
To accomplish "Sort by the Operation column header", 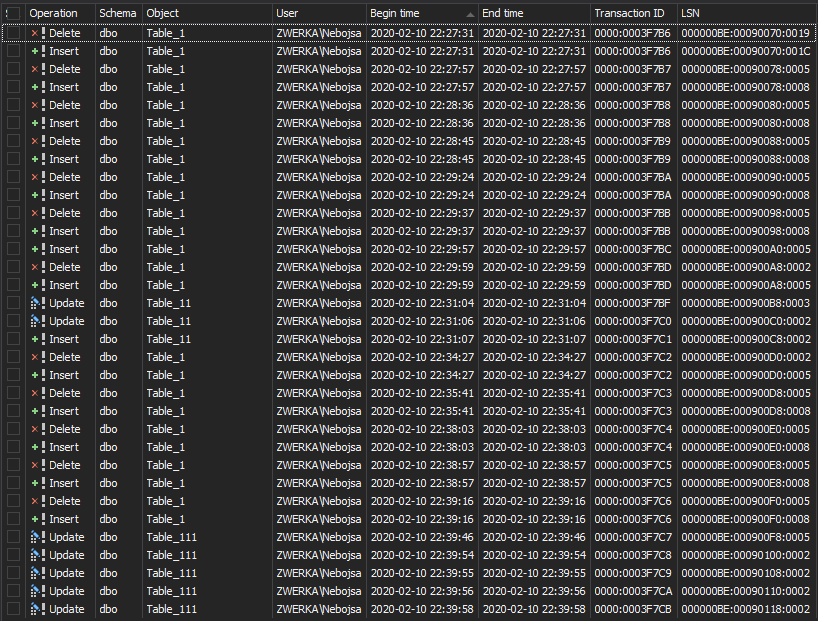I will click(60, 14).
